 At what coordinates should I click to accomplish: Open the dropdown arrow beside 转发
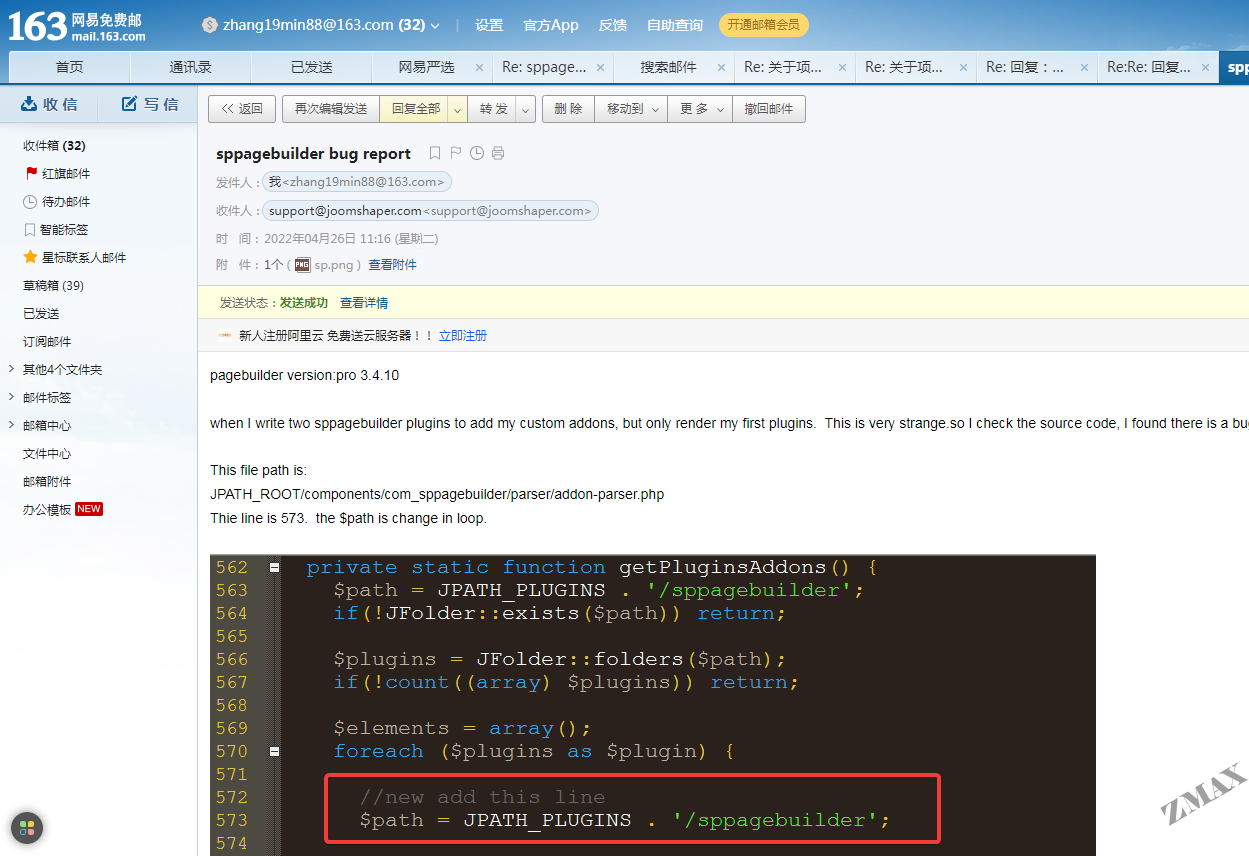coord(527,109)
